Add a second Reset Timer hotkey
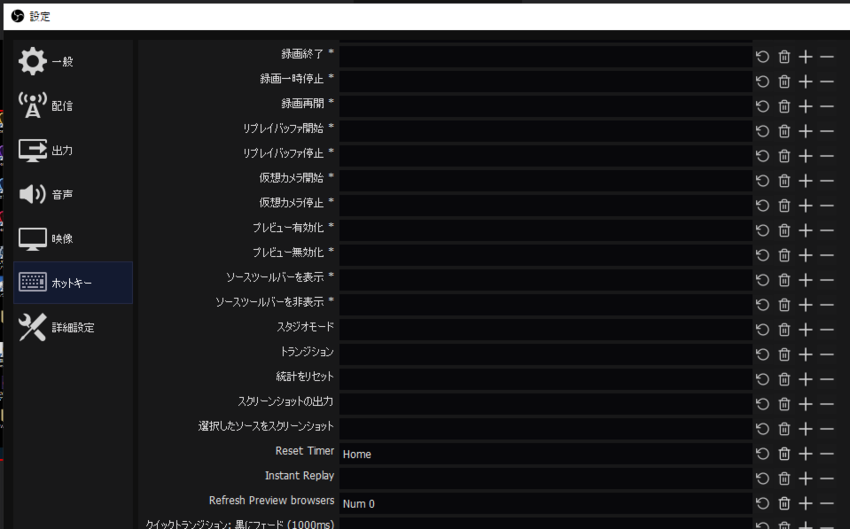The image size is (850, 529). (806, 454)
